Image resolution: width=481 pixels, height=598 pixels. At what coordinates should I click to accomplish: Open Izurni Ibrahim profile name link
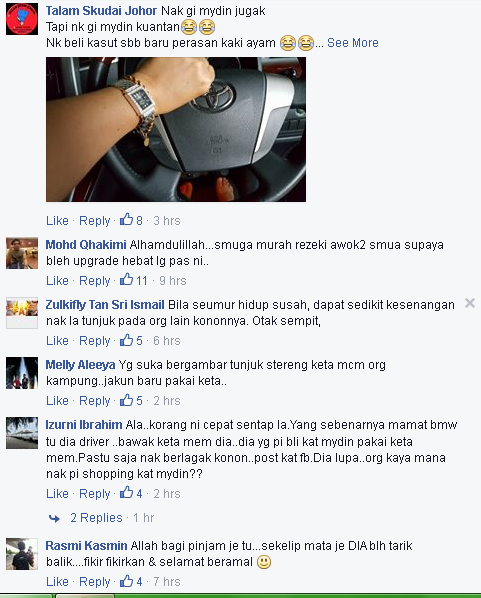[84, 425]
